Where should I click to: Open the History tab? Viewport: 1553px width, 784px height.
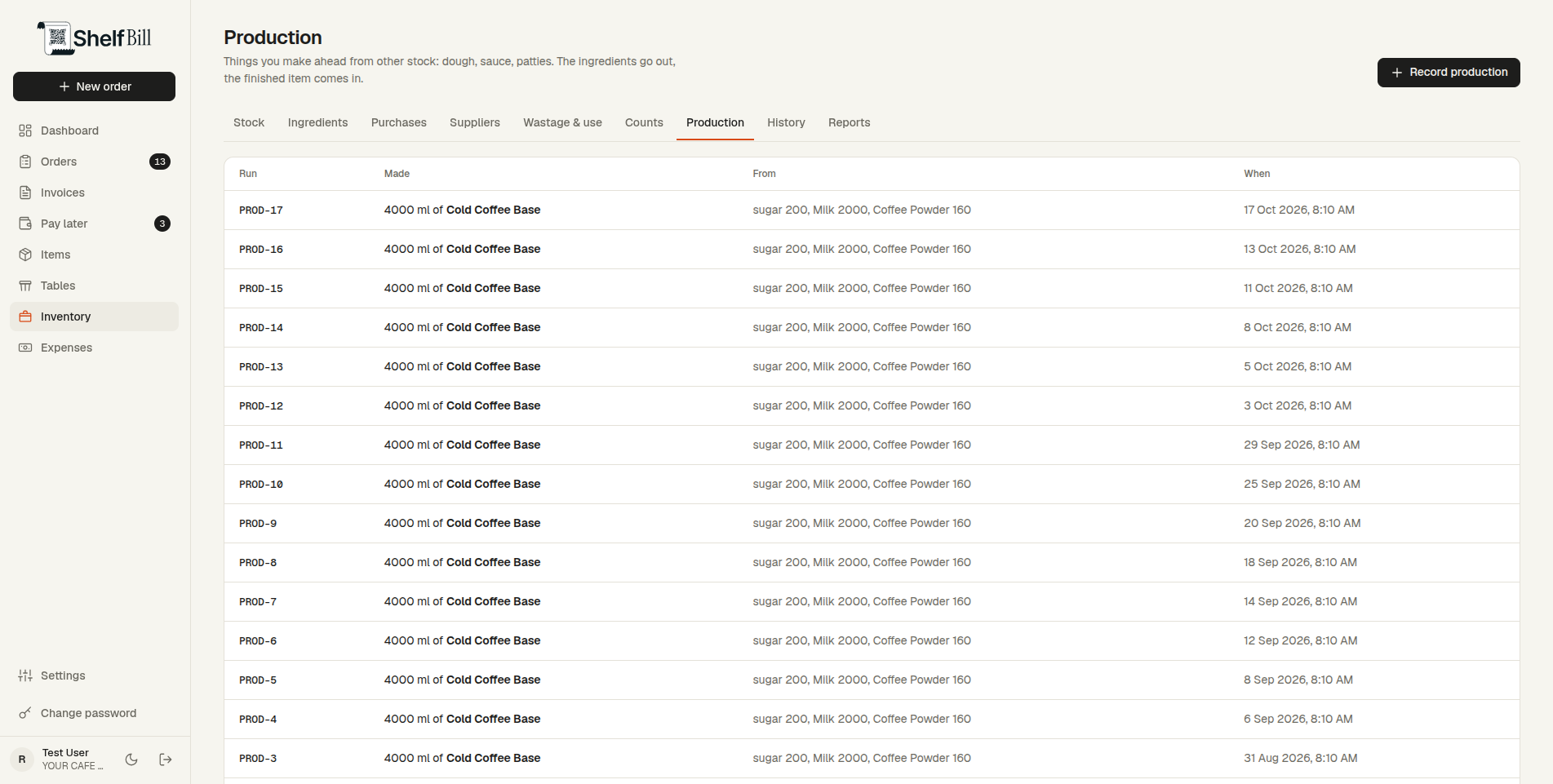(x=786, y=122)
